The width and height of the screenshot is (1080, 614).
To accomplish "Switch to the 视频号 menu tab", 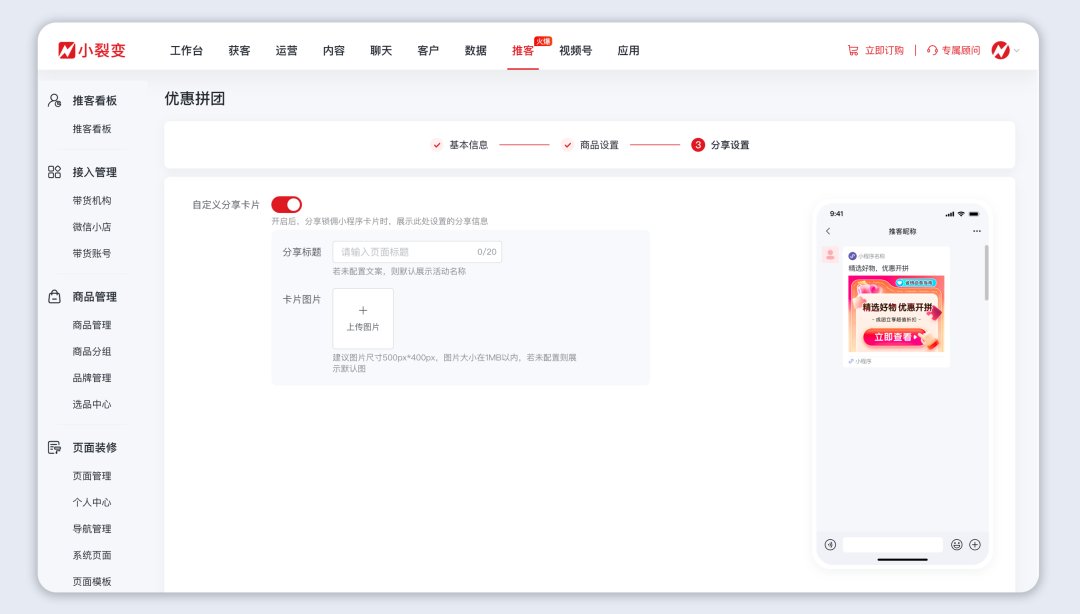I will [x=573, y=49].
